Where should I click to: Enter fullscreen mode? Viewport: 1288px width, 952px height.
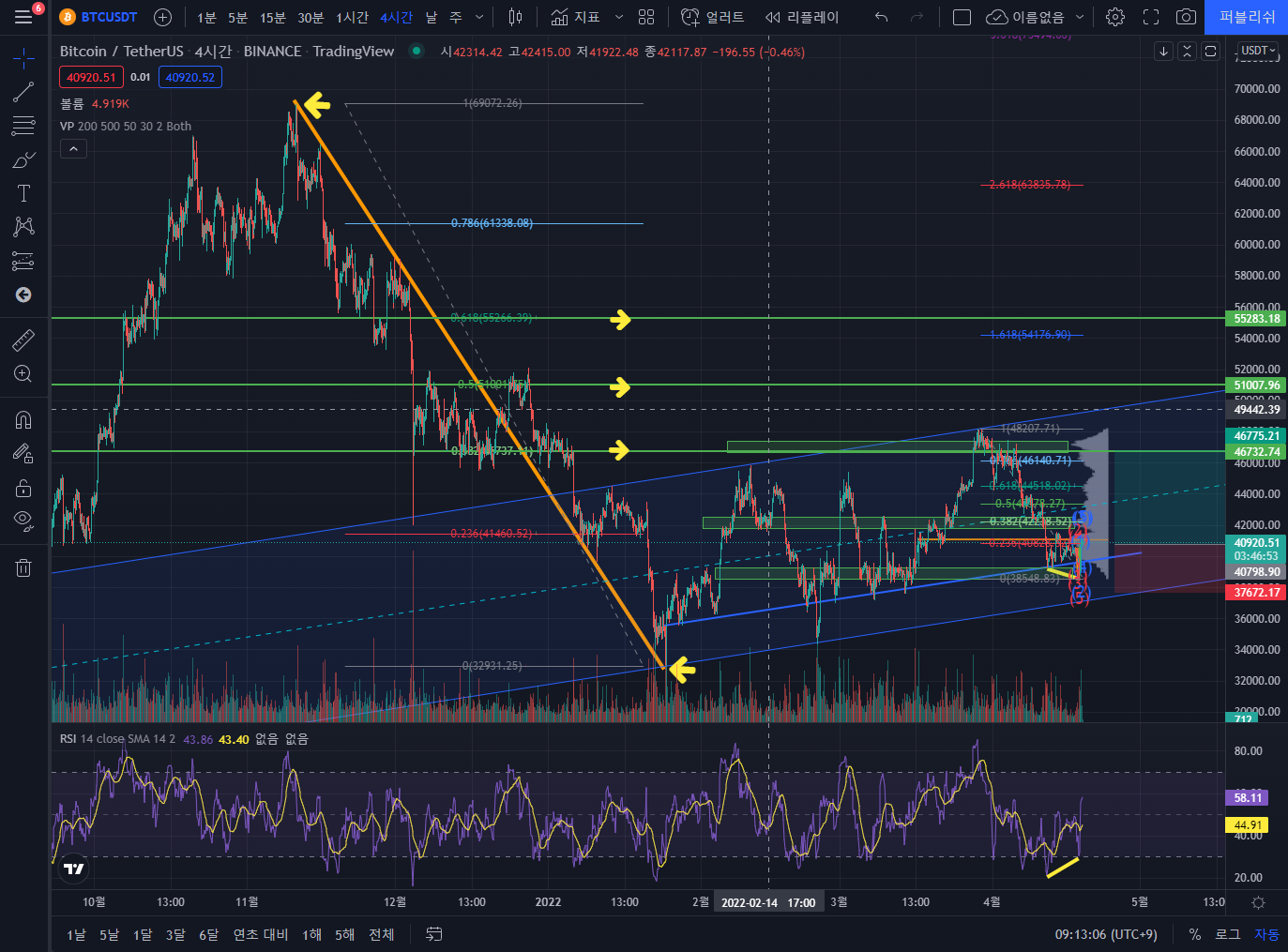(1151, 17)
